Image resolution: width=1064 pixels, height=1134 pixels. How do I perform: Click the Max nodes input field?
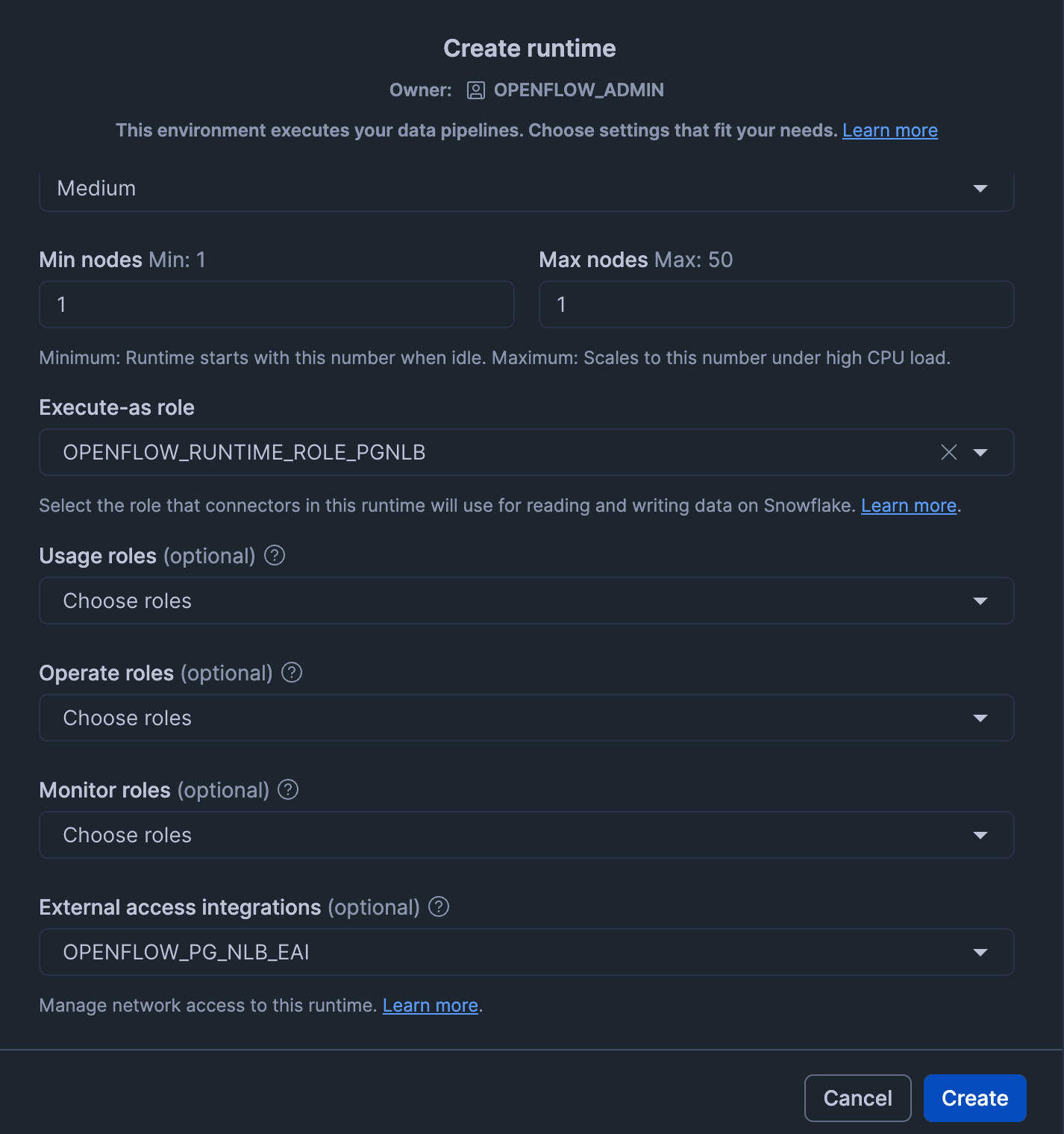click(x=777, y=304)
